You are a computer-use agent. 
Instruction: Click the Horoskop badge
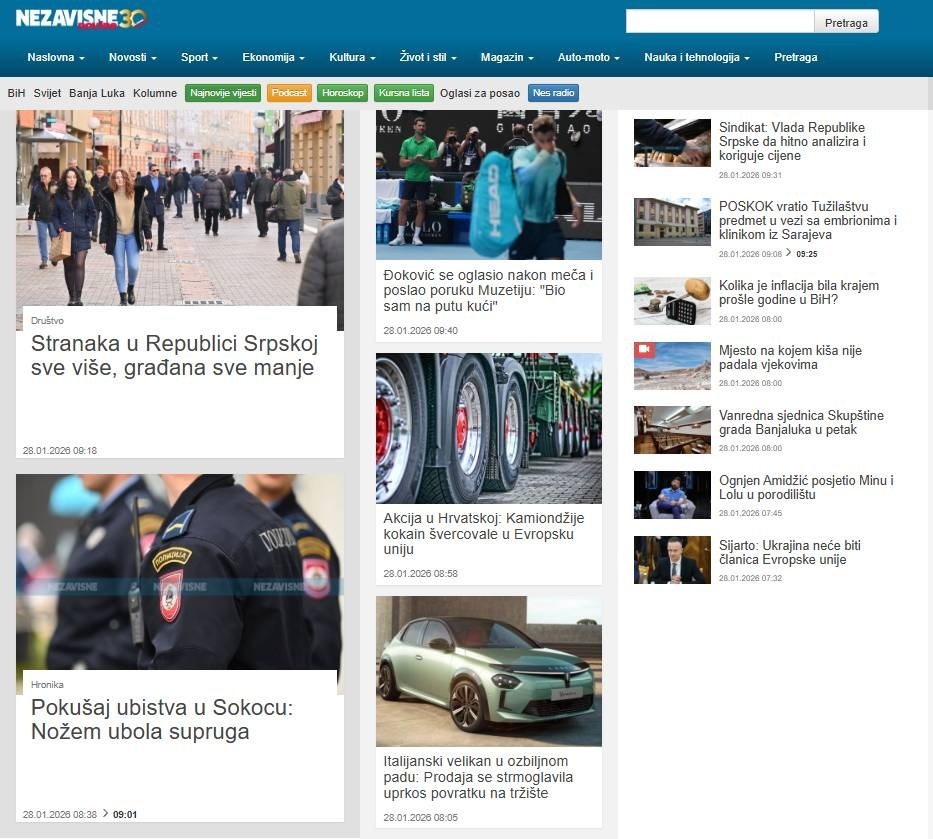pyautogui.click(x=343, y=93)
